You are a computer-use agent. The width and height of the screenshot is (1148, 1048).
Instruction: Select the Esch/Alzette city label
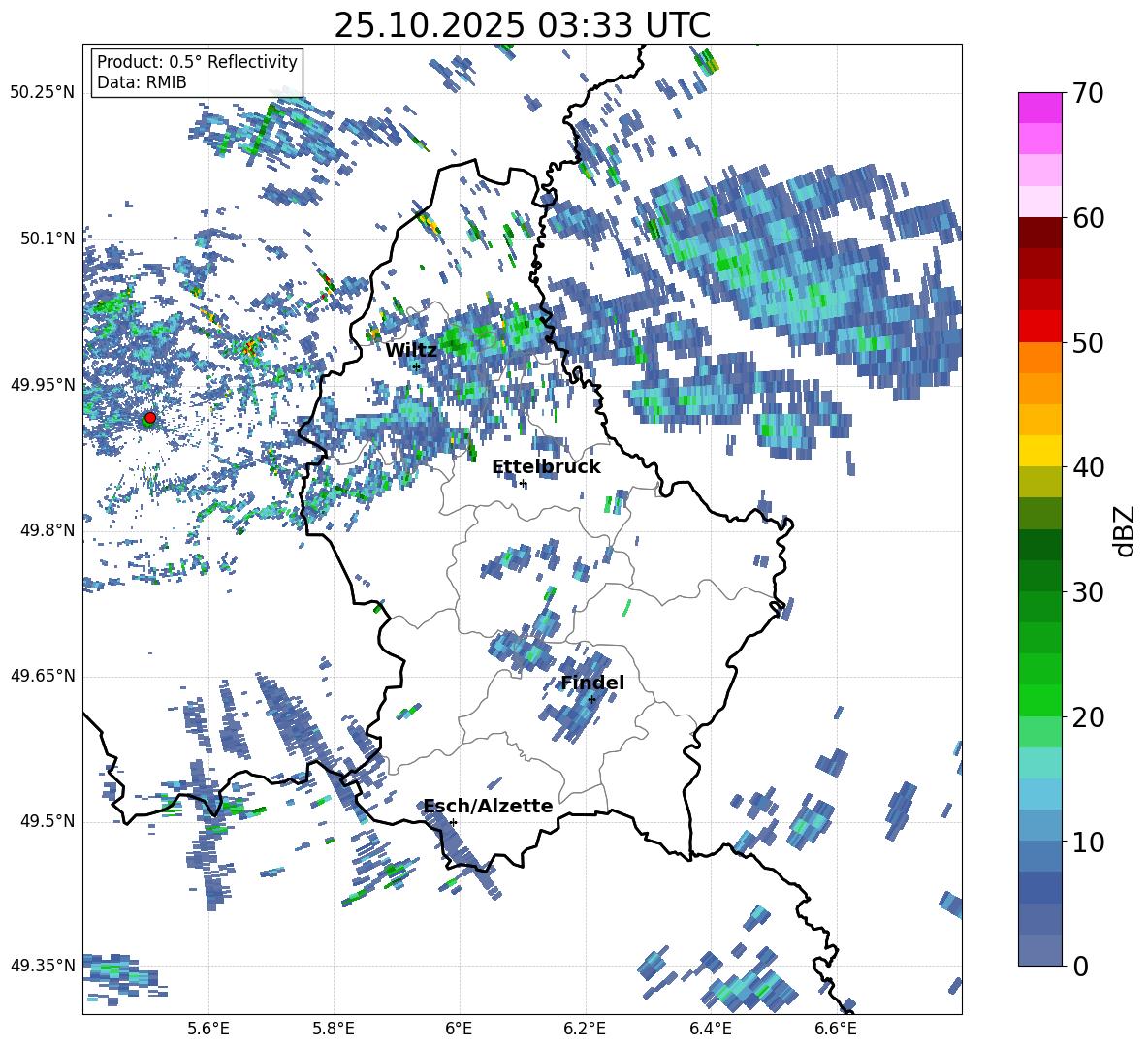click(x=488, y=806)
